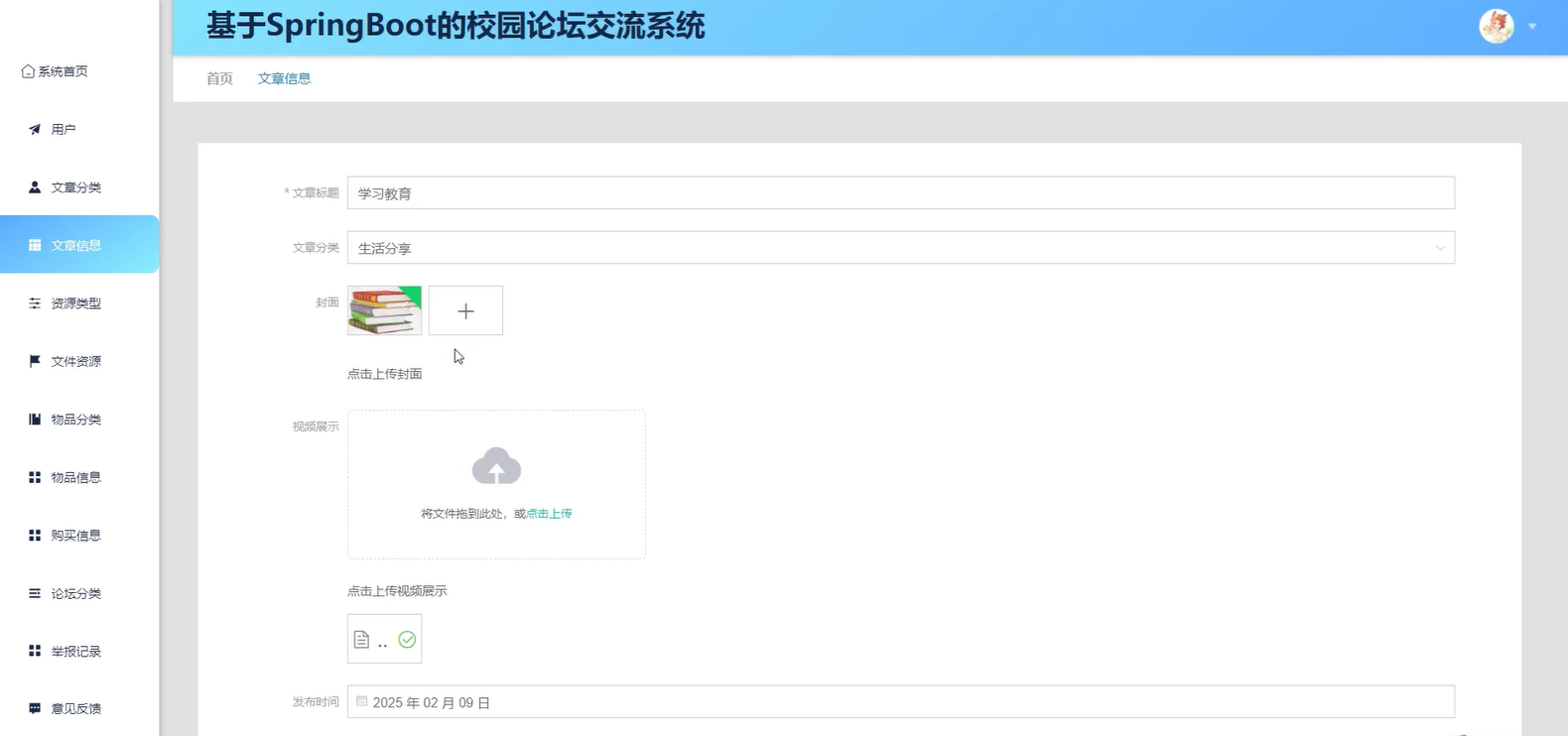Click the list icon for 论坛分类

[35, 593]
